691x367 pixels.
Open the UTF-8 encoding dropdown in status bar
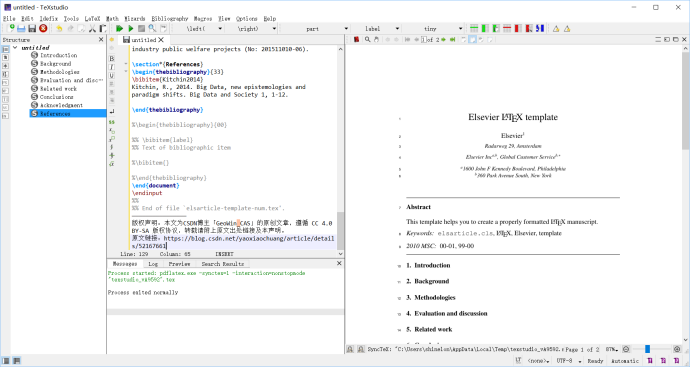coord(568,361)
